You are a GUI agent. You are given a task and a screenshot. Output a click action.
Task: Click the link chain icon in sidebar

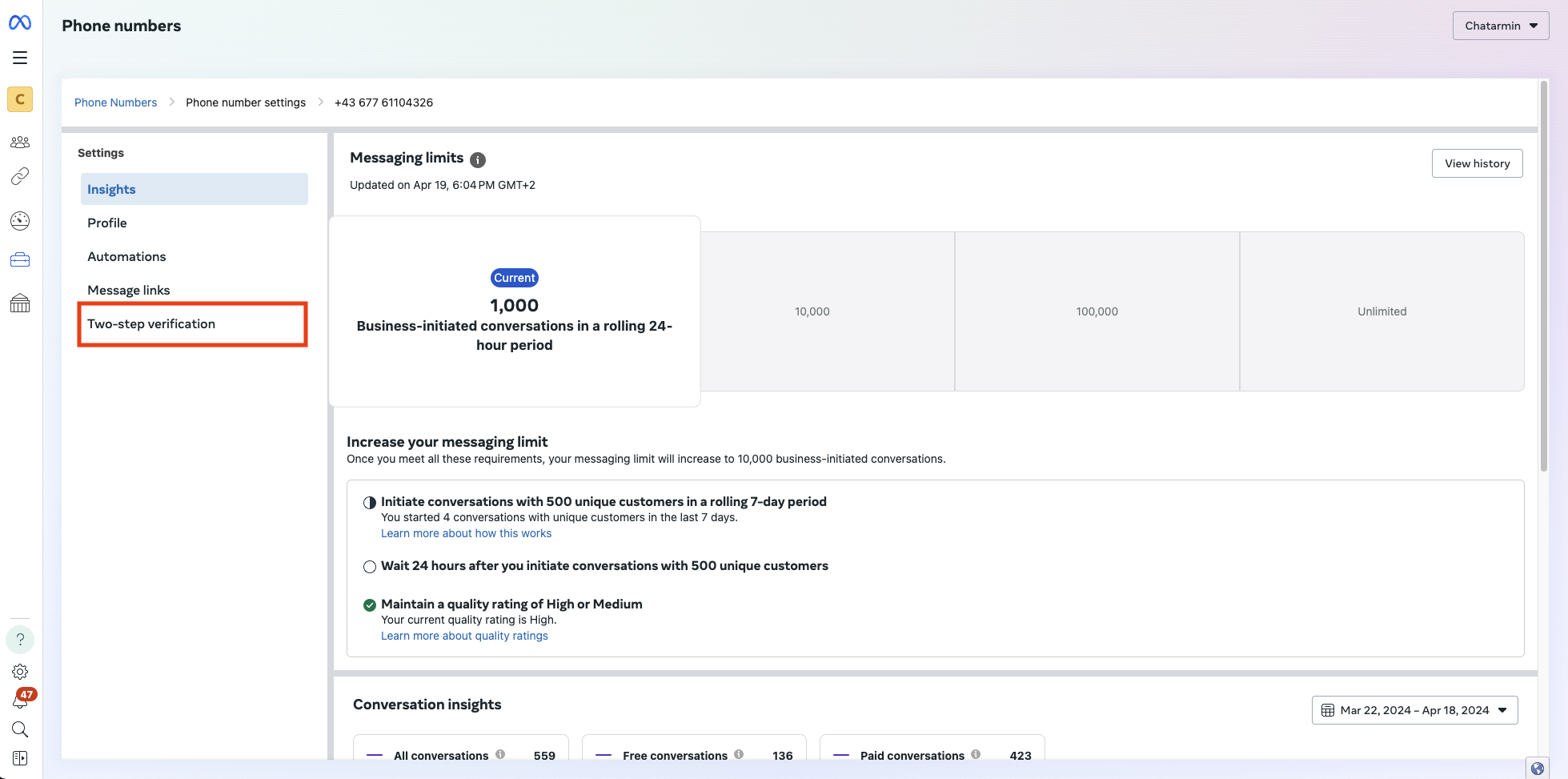[20, 176]
